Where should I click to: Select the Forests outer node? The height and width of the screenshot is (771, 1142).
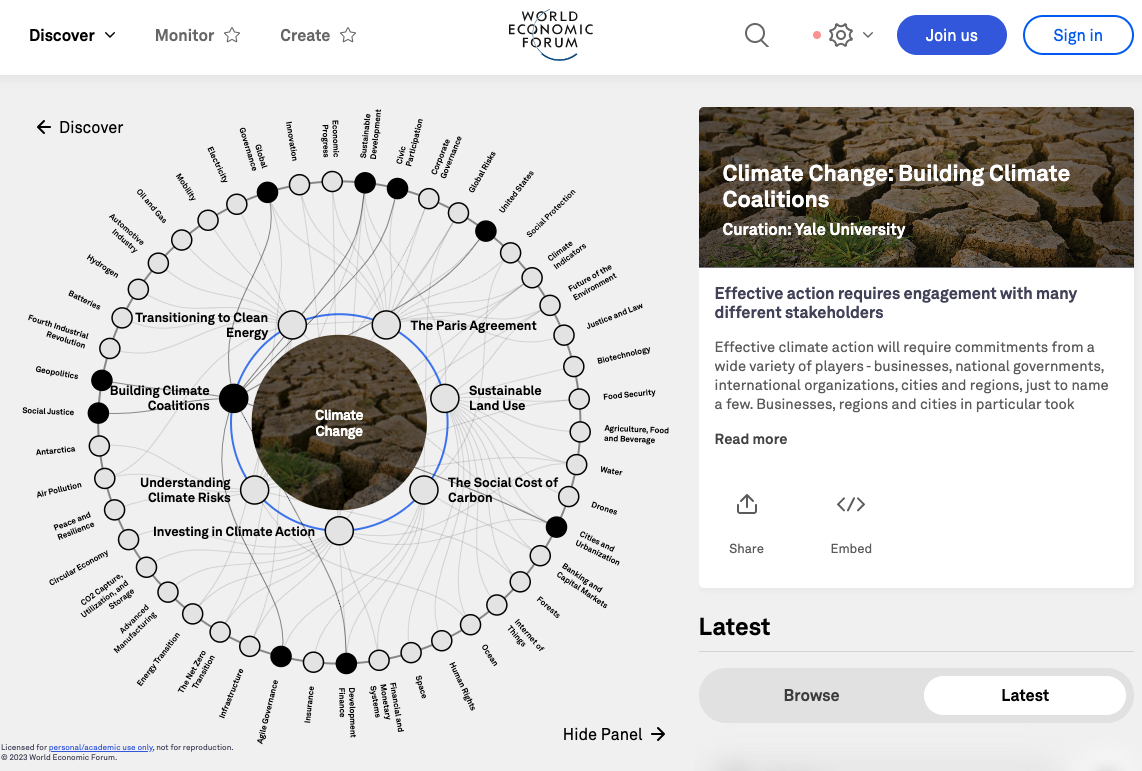click(520, 582)
